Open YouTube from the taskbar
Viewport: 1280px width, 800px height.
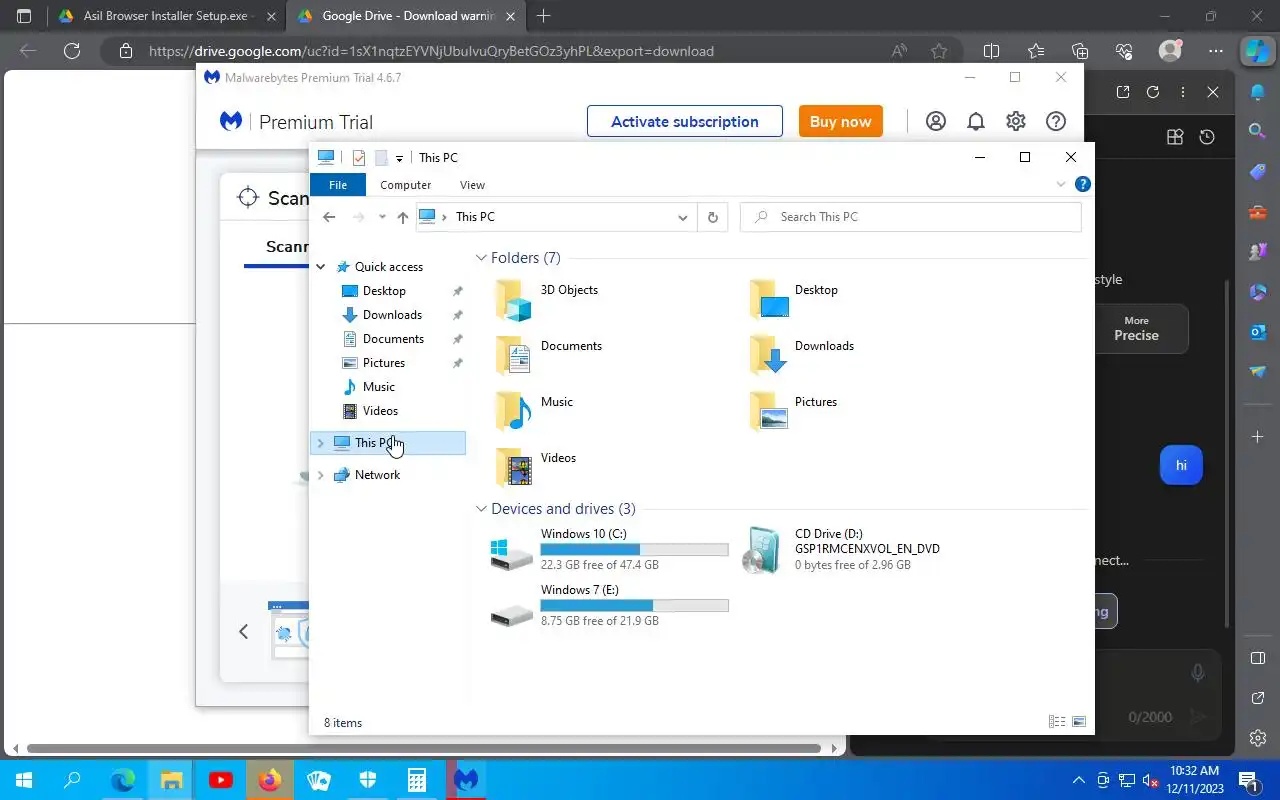(221, 780)
